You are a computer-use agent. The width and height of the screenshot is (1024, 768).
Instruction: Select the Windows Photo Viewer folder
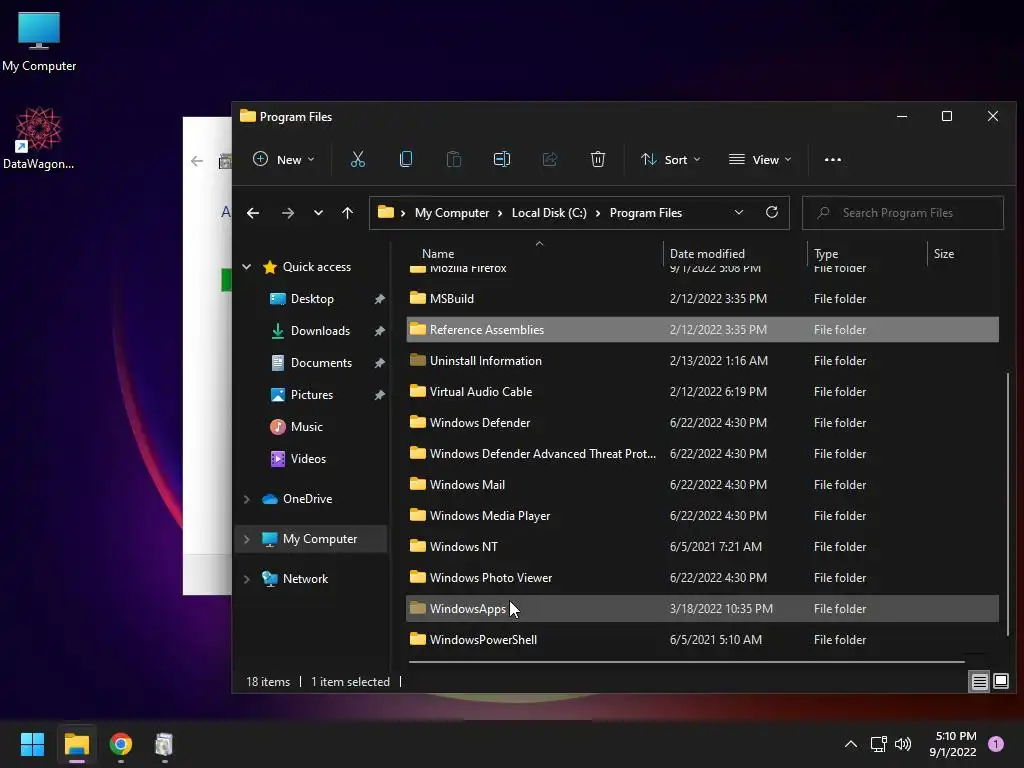[702, 578]
